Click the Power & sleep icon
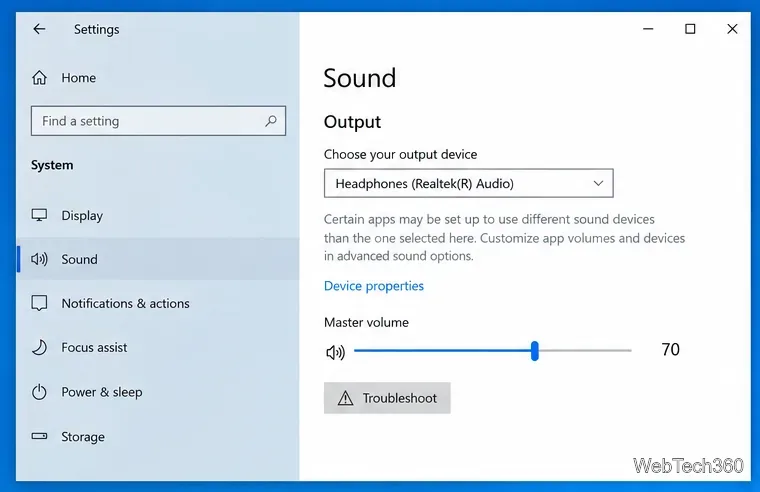760x492 pixels. (39, 392)
